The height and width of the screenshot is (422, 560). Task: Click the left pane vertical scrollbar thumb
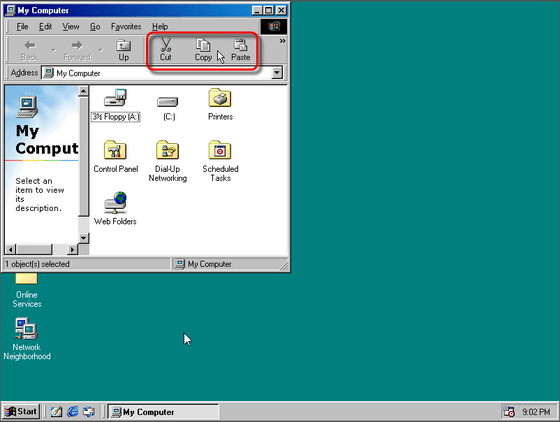point(83,157)
